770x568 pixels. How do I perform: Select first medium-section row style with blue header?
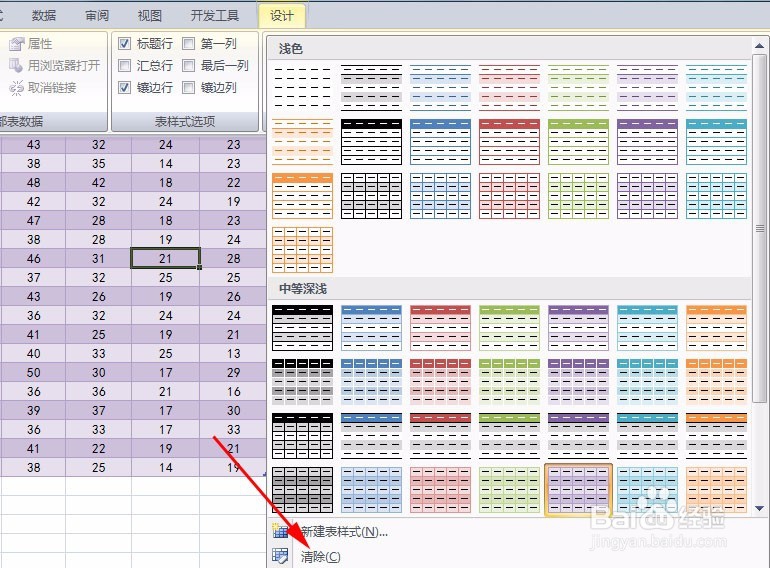371,328
